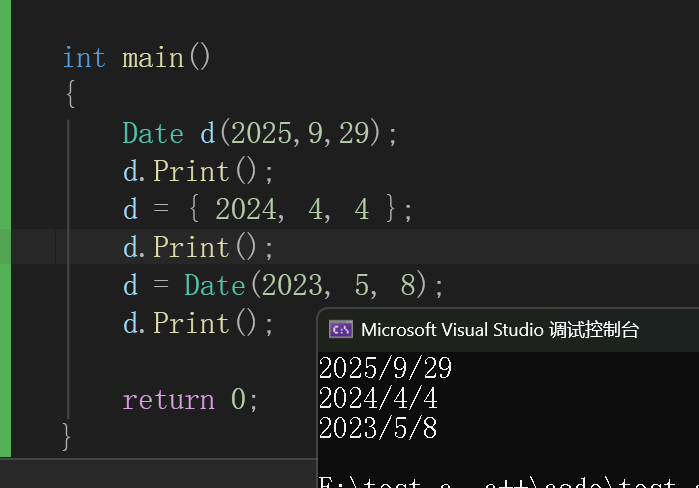Click the 2025 constructor argument
This screenshot has width=699, height=488.
click(x=261, y=133)
